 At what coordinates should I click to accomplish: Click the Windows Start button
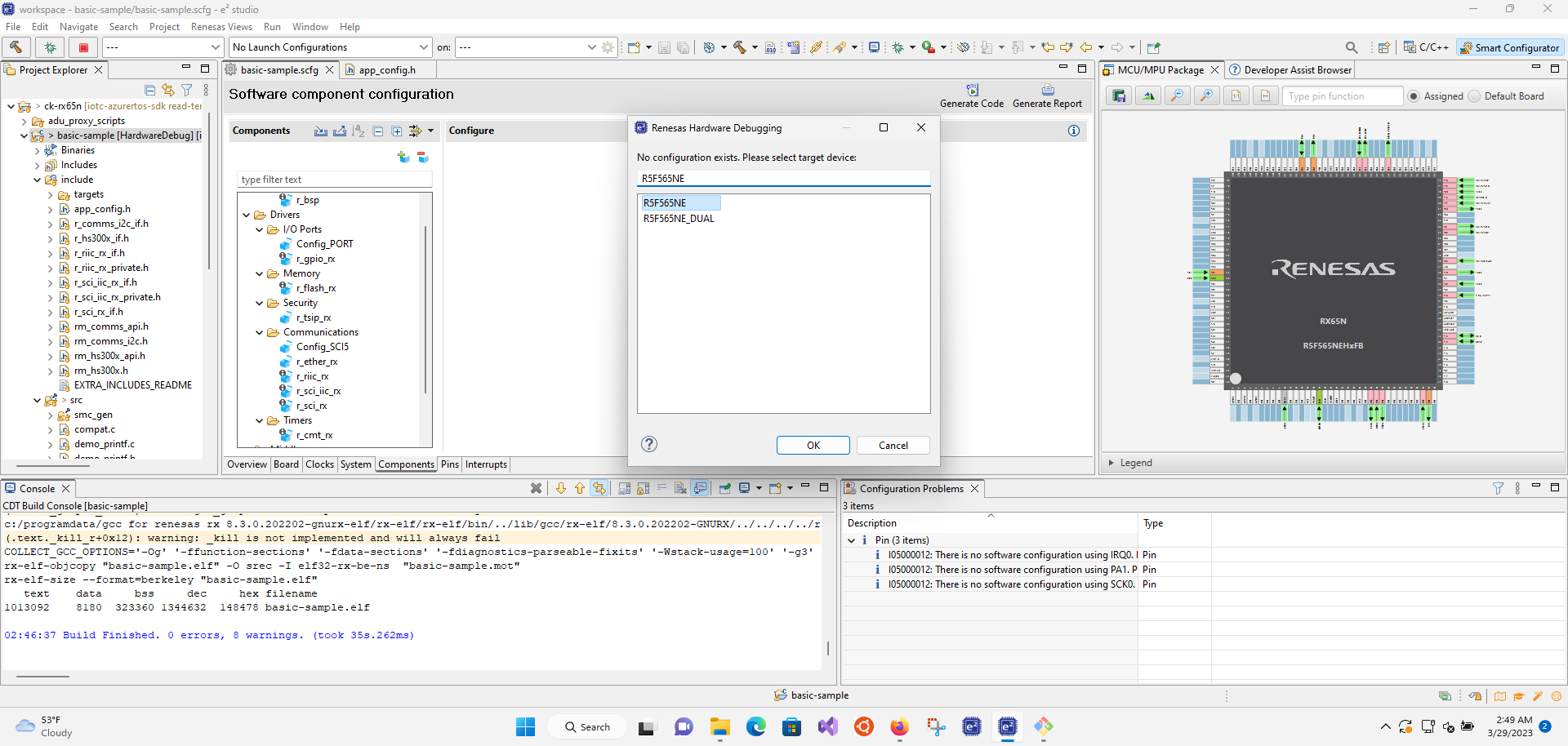(525, 726)
